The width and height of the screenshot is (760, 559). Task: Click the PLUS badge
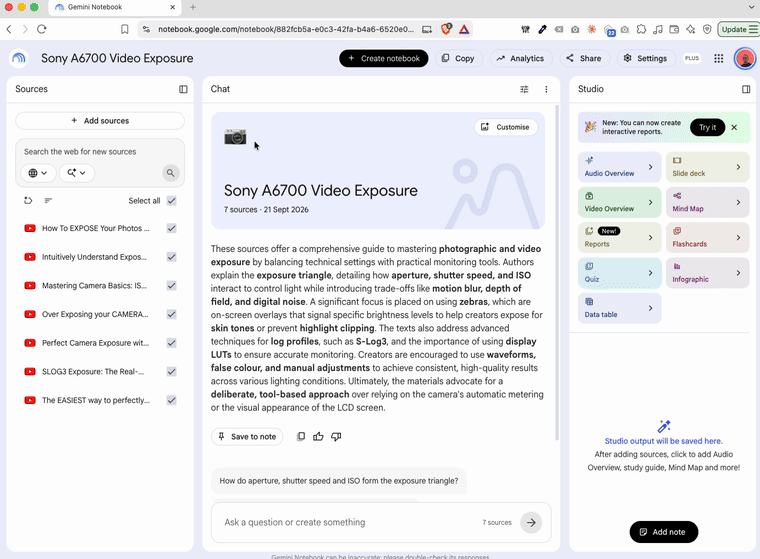tap(692, 59)
